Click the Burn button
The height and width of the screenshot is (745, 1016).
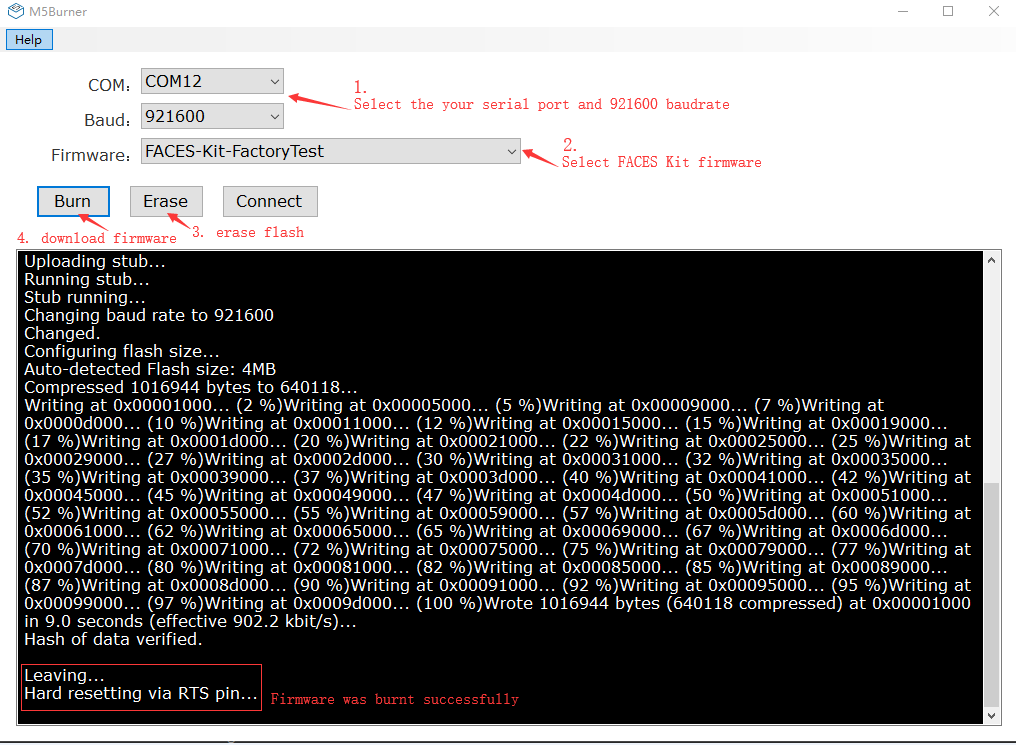(73, 201)
